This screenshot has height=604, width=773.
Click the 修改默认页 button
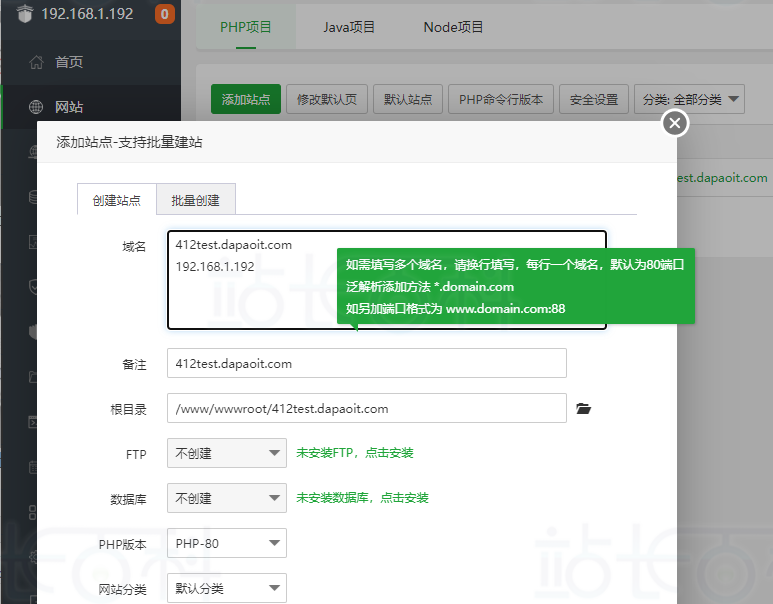click(x=327, y=100)
